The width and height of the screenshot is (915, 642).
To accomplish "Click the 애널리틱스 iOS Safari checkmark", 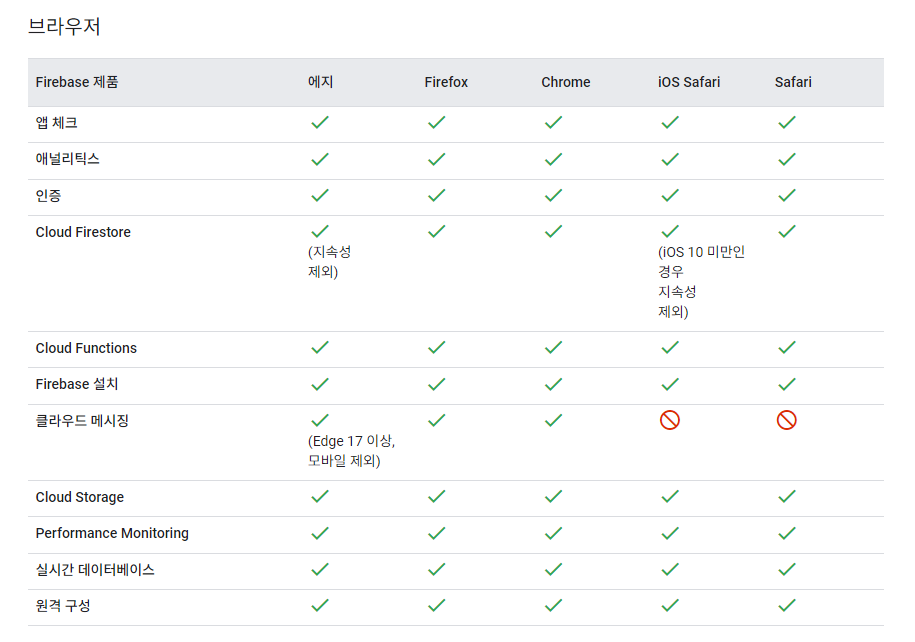I will coord(670,159).
